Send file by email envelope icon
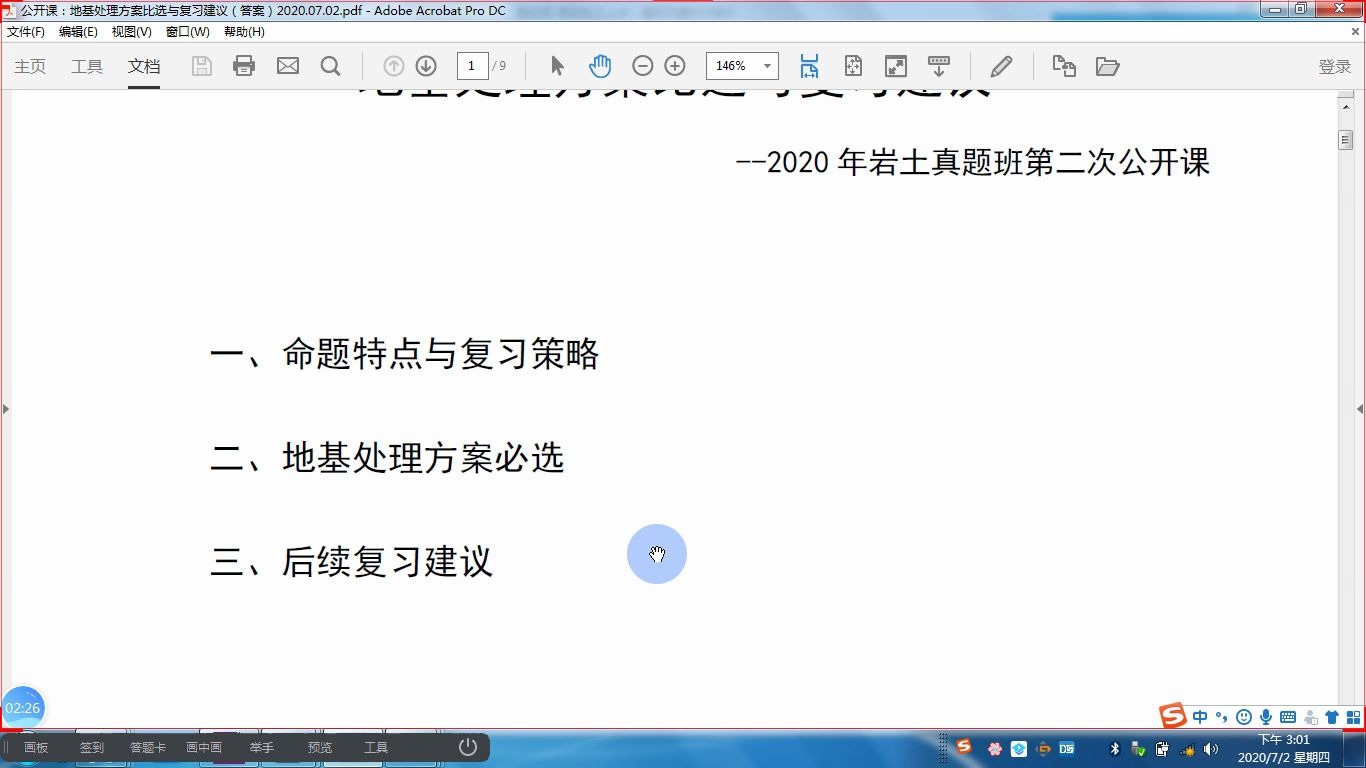 (x=288, y=66)
